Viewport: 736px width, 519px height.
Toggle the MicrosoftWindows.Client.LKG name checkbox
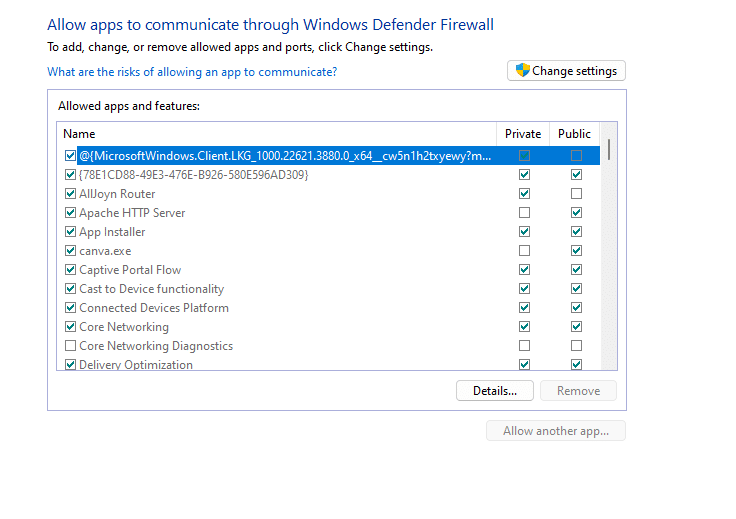click(x=70, y=156)
